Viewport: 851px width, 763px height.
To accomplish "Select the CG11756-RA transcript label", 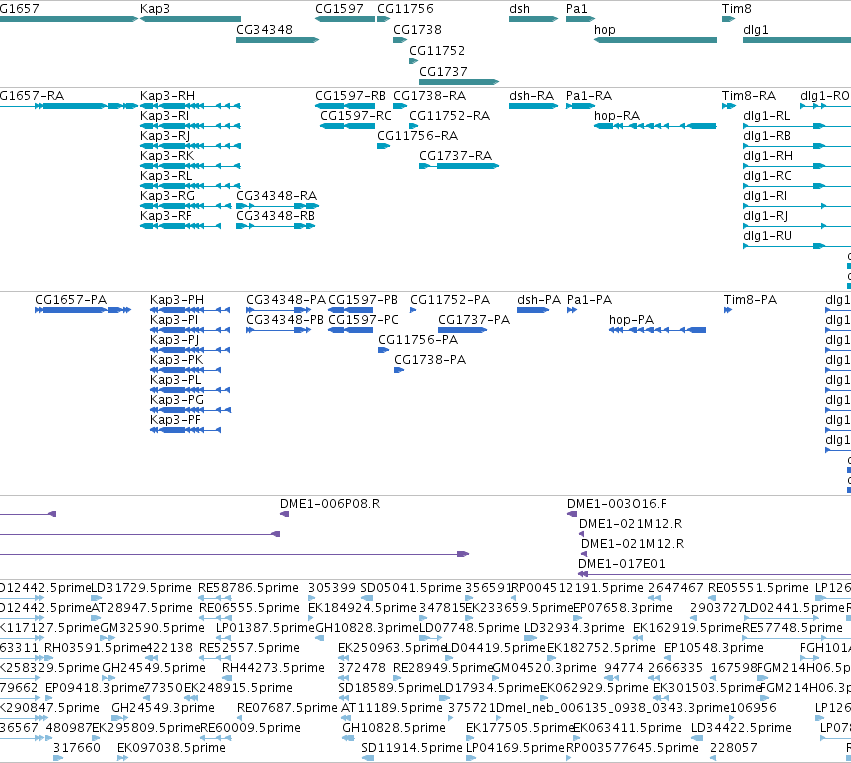I will point(418,136).
